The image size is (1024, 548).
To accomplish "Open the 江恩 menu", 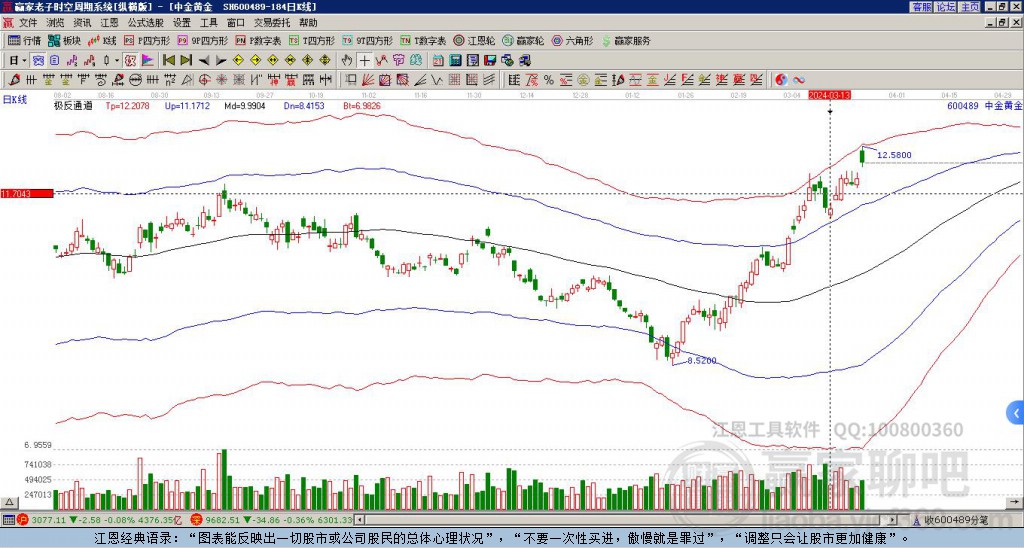I will click(109, 23).
